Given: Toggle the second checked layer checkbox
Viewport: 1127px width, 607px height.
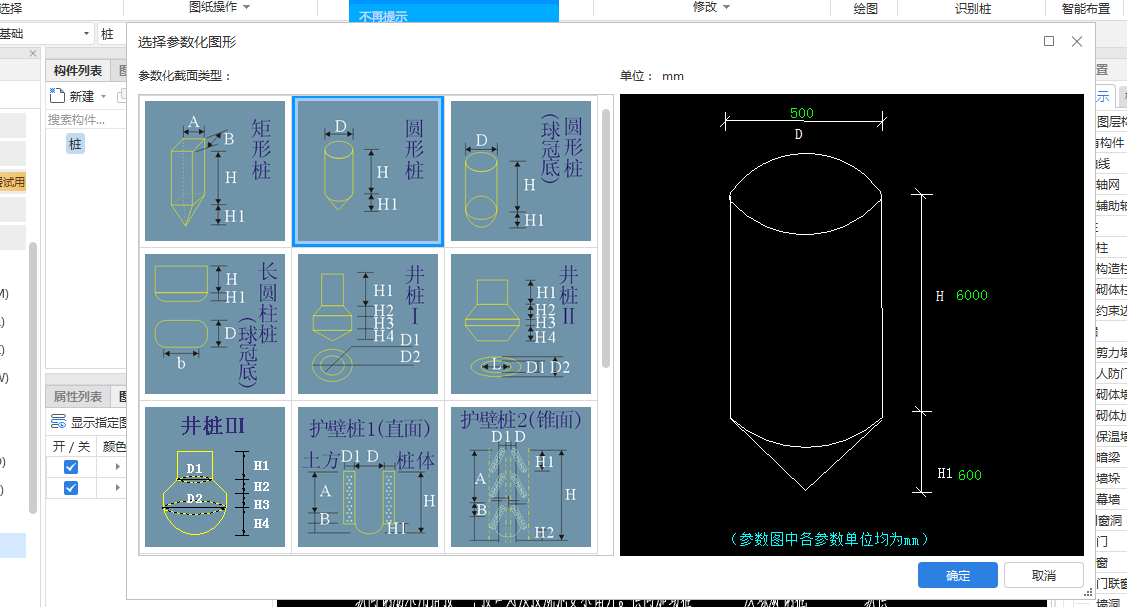Looking at the screenshot, I should [70, 488].
